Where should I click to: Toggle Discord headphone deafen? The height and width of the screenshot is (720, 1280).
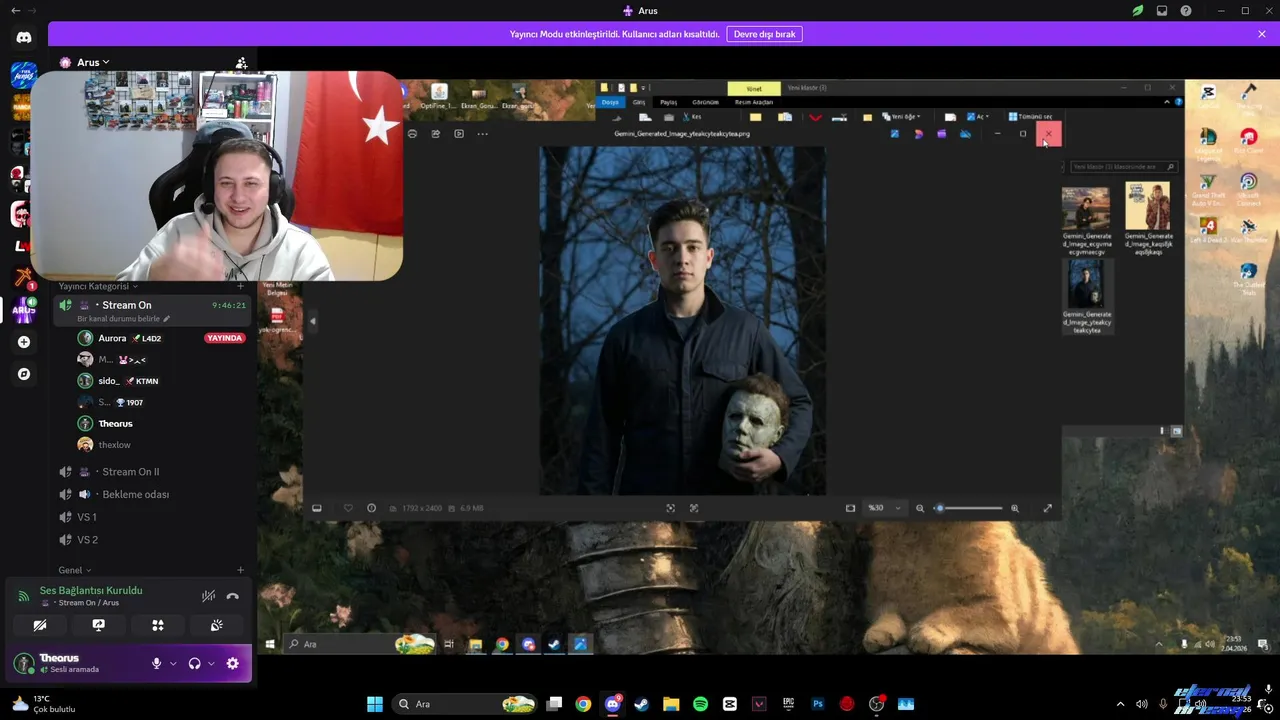(194, 663)
